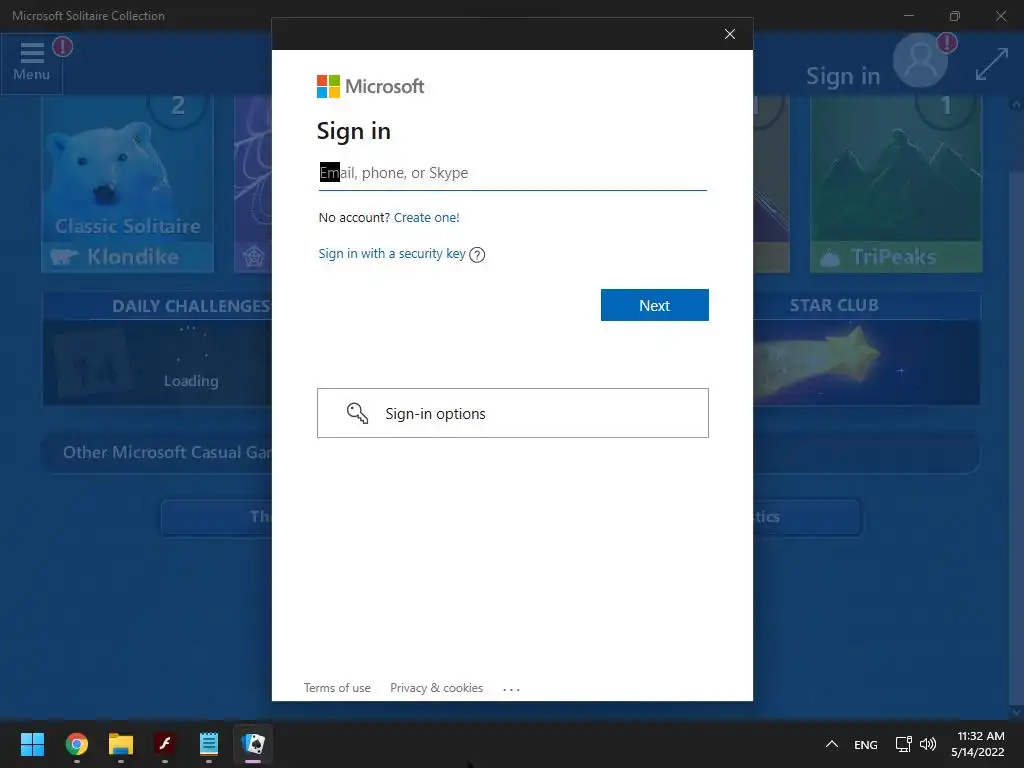Click the Email, phone, or Skype field
This screenshot has width=1024, height=768.
point(513,173)
